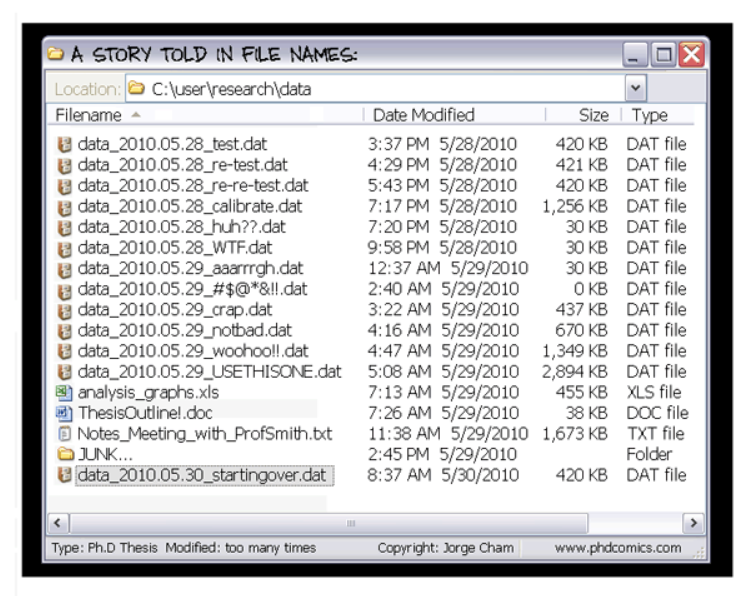Open the Location path dropdown arrow

coord(635,88)
